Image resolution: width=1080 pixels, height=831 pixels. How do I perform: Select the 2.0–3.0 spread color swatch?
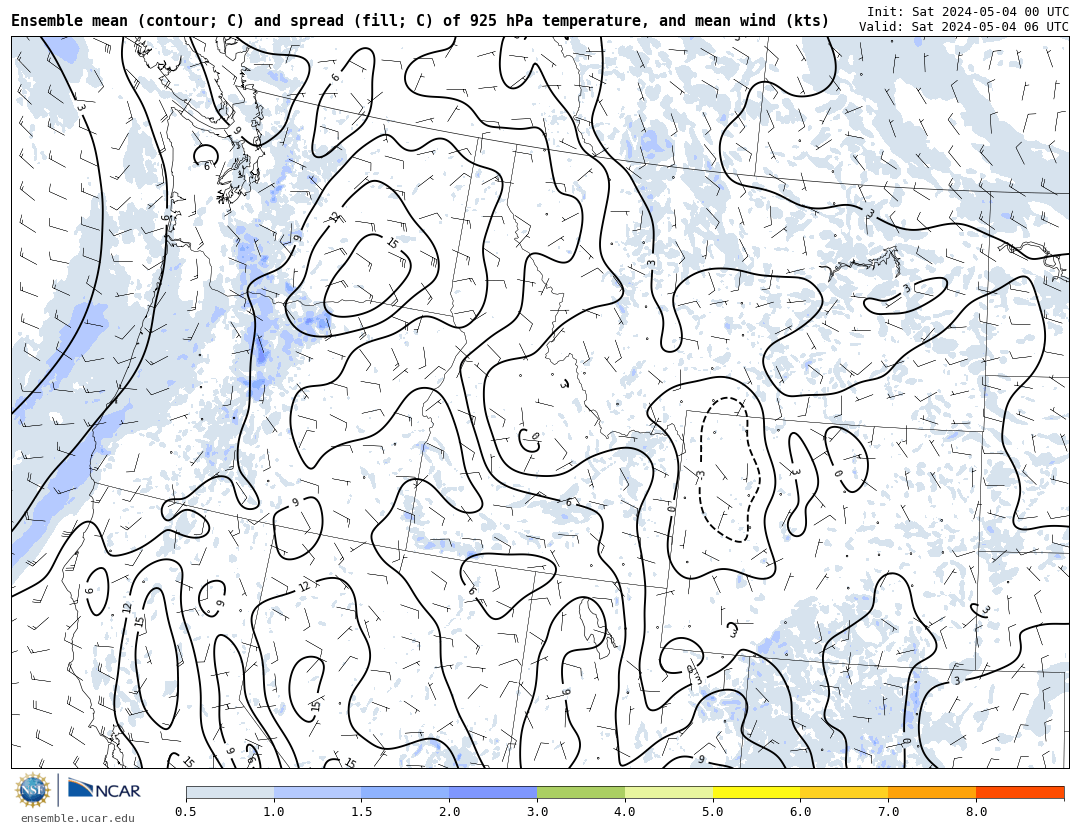(x=493, y=792)
